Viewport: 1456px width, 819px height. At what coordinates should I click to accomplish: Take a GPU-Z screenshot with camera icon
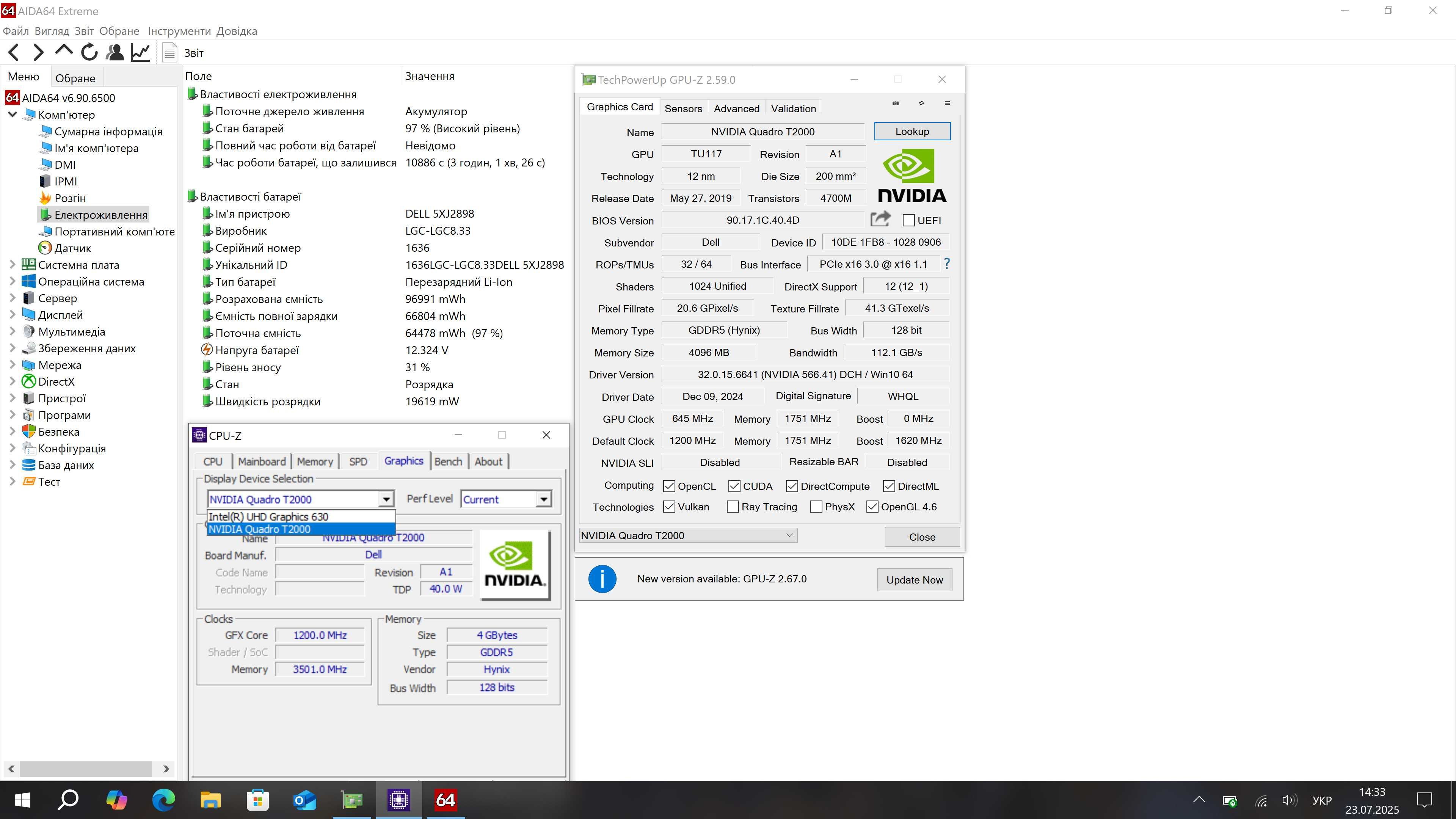point(895,103)
